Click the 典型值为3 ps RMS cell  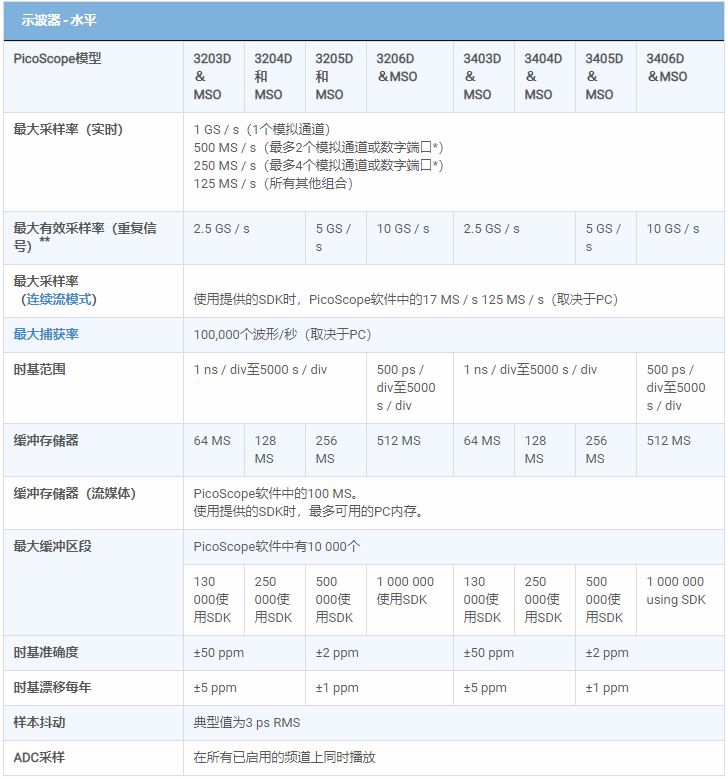[247, 723]
